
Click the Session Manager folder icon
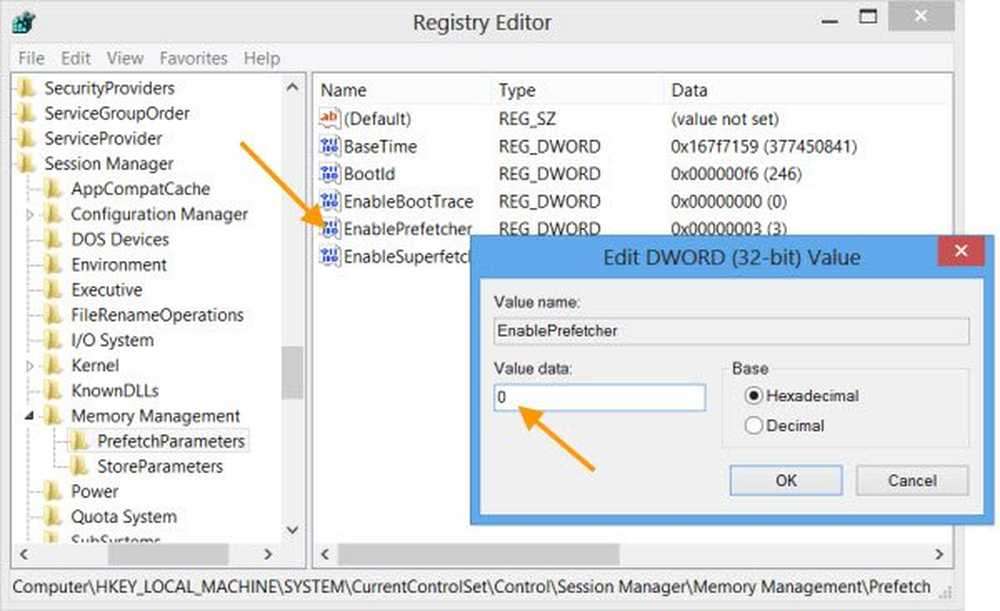point(28,164)
